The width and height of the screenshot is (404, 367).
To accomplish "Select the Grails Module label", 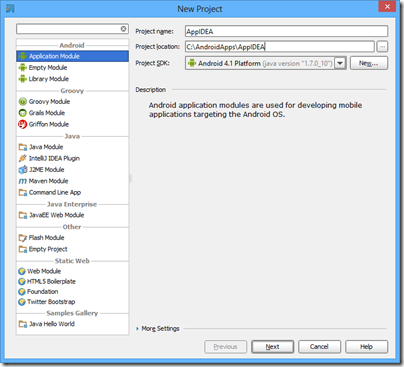I will click(47, 113).
